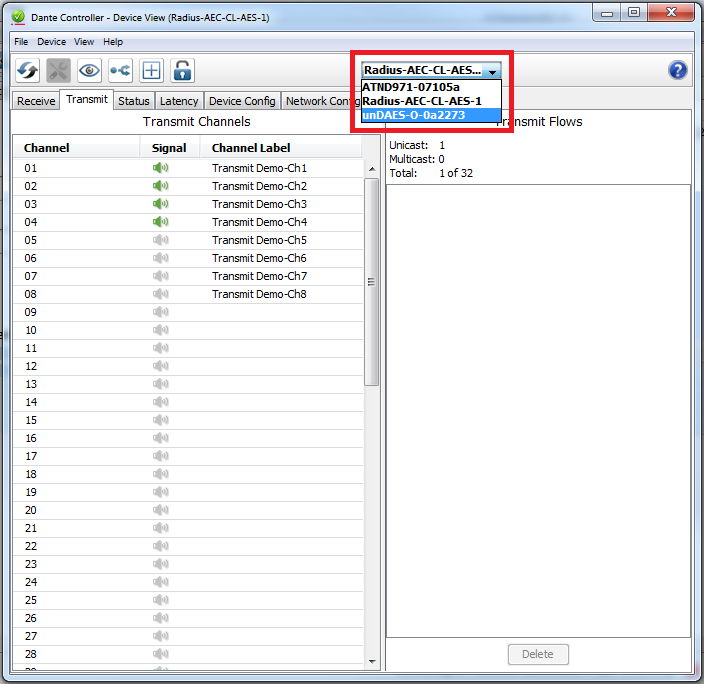
Task: Click the Channel column header
Action: pyautogui.click(x=76, y=148)
